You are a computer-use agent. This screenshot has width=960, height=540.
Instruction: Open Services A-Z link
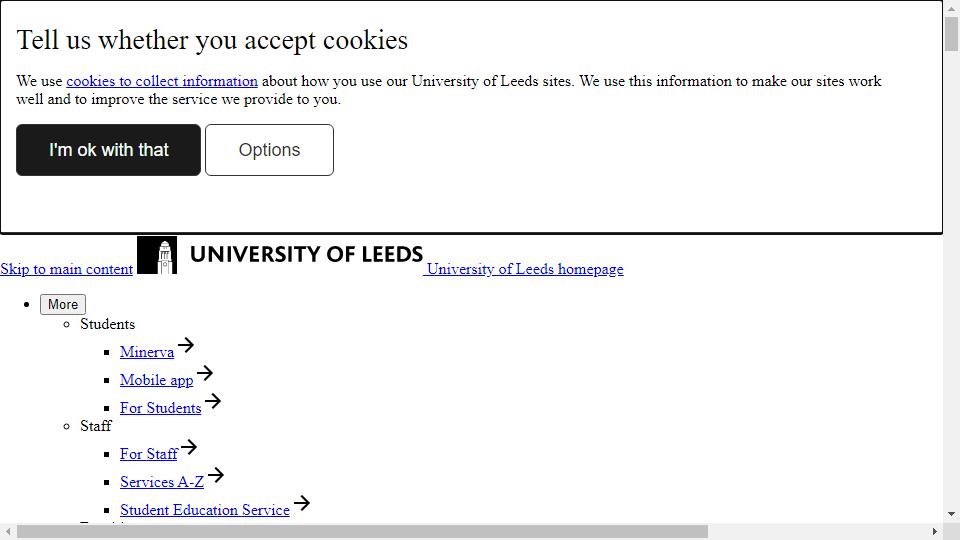coord(162,482)
